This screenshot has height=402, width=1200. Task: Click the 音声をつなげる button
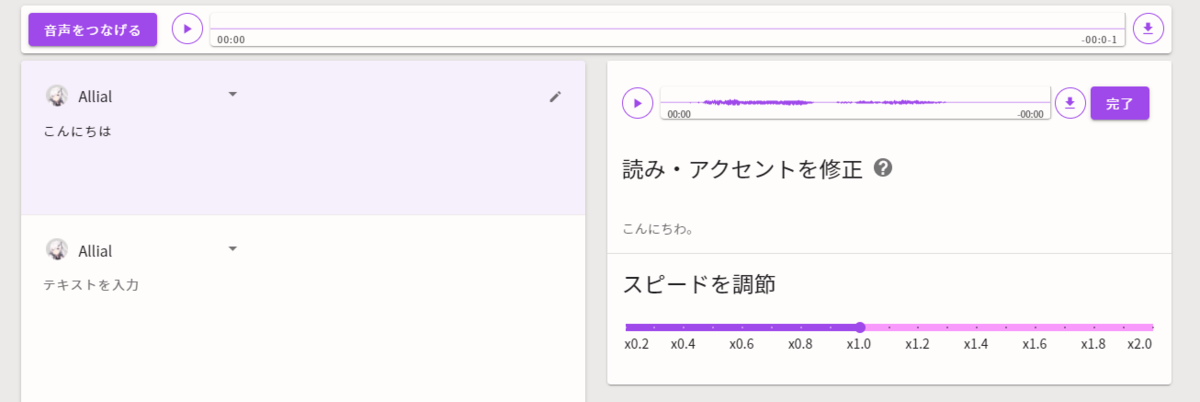tap(93, 29)
